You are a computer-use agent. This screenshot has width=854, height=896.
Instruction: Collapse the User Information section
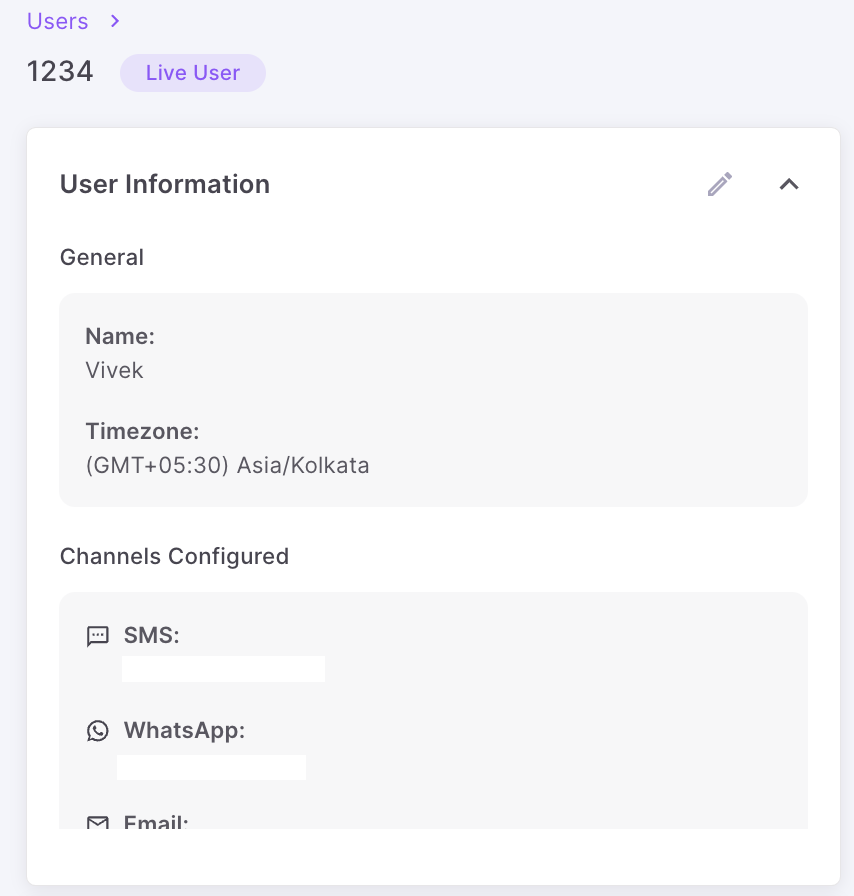click(x=789, y=184)
